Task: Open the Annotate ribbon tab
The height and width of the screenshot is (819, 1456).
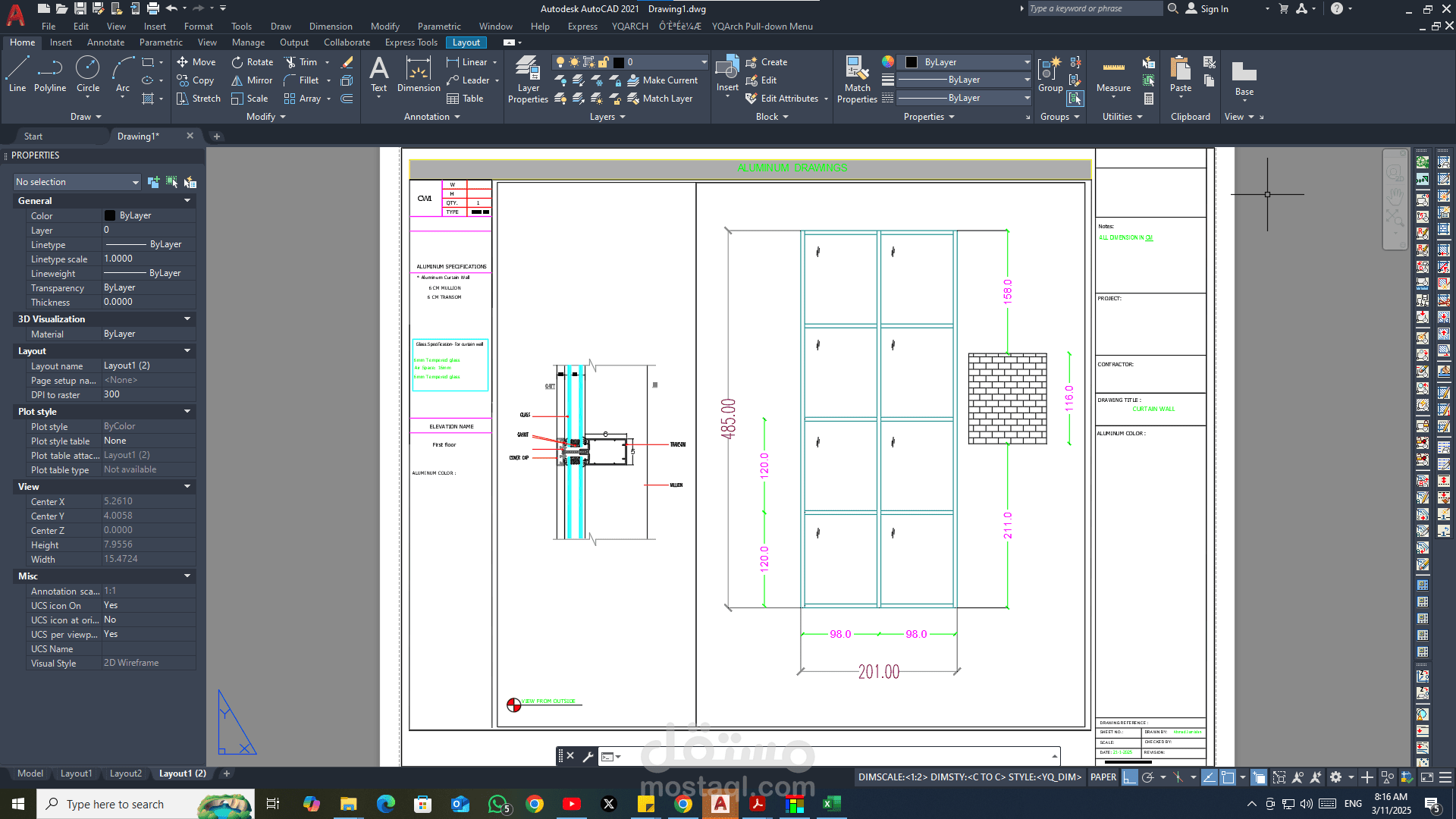Action: pyautogui.click(x=105, y=42)
